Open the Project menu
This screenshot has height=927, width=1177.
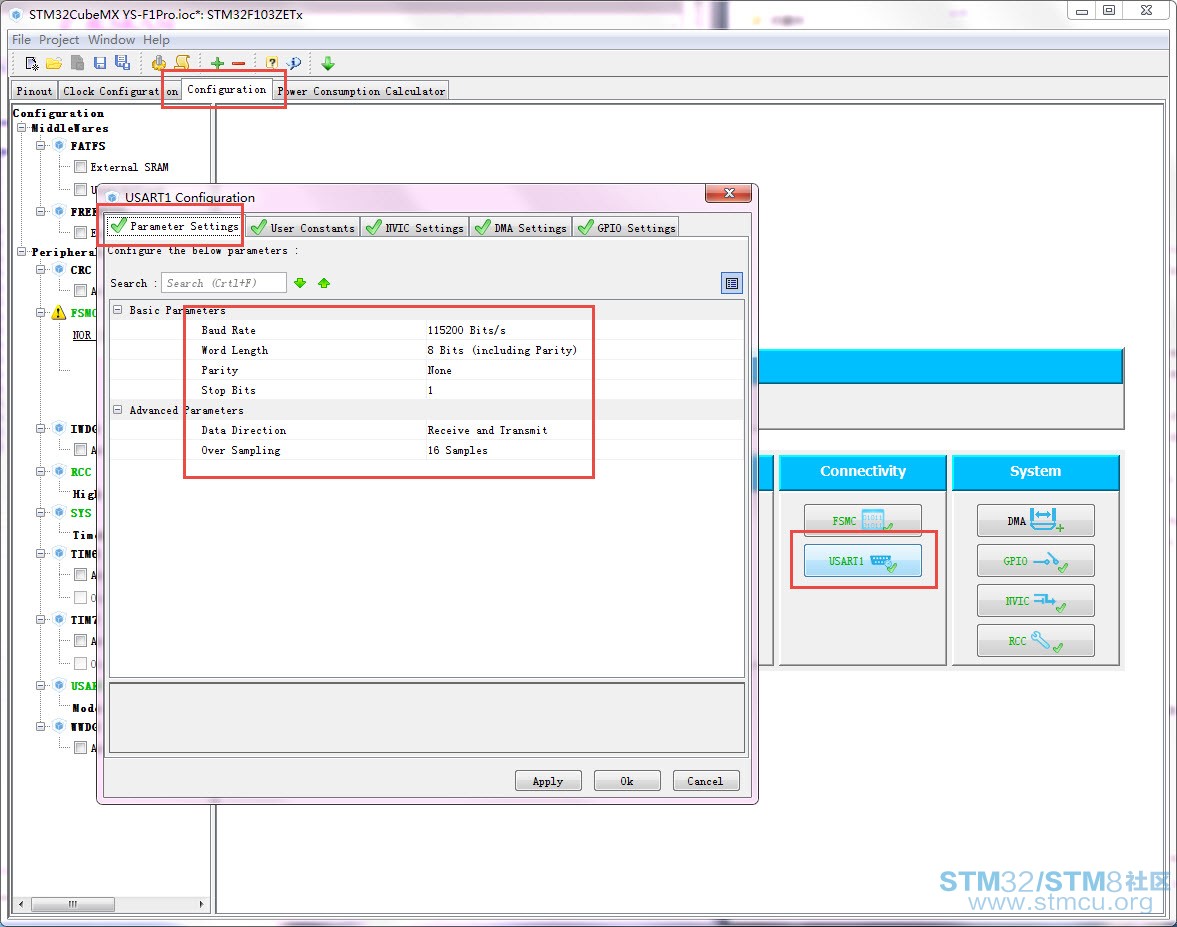(x=59, y=40)
